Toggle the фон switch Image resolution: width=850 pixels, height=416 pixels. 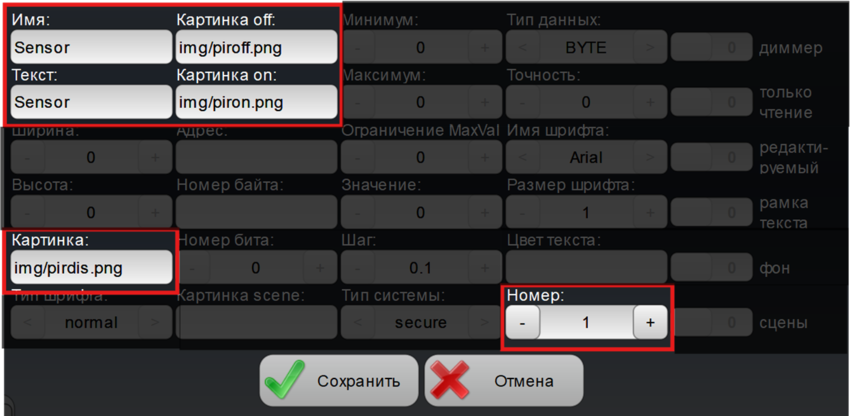click(711, 267)
